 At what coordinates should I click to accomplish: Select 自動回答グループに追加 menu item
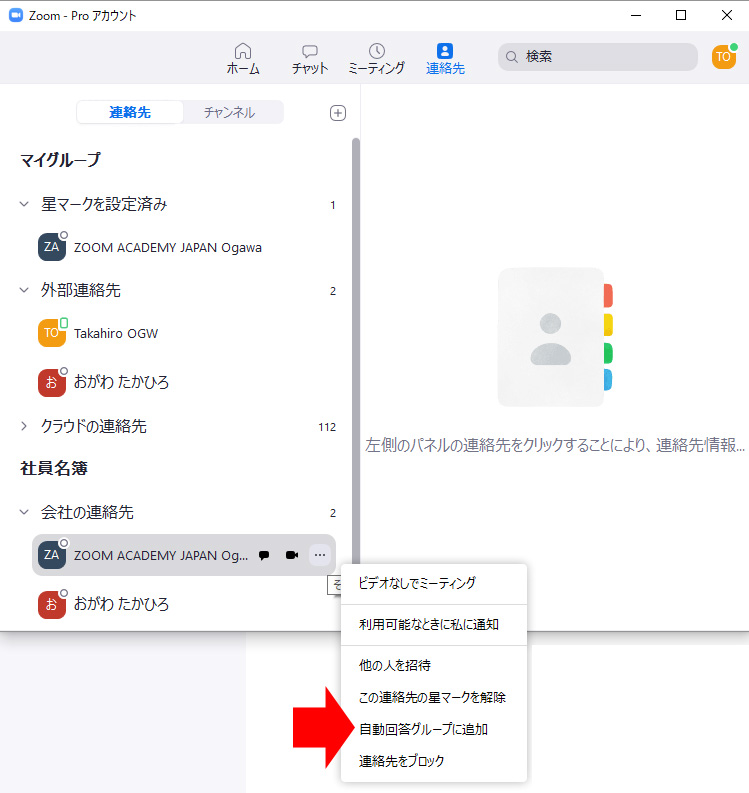[423, 729]
